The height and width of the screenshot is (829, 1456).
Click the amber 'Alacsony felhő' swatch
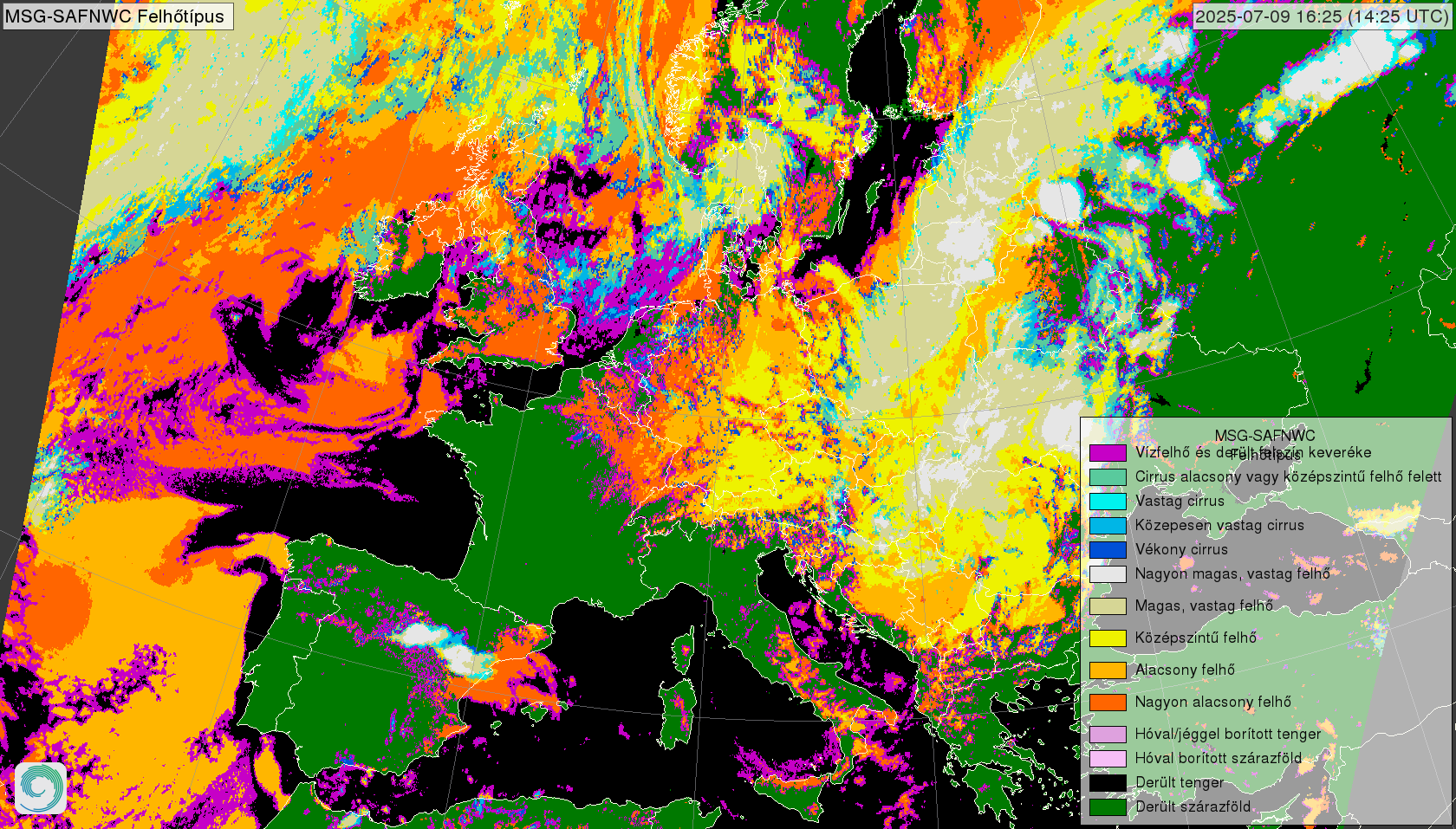1108,670
